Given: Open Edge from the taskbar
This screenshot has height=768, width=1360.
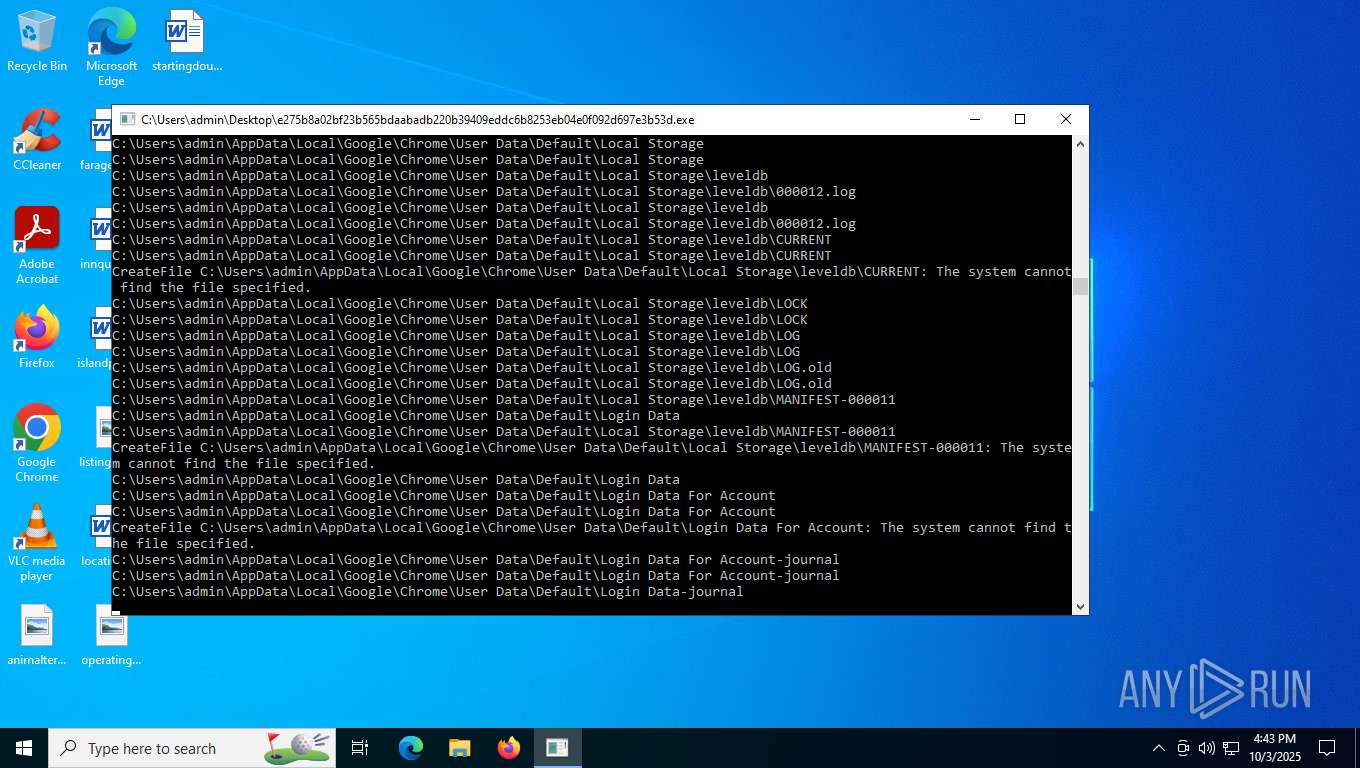Looking at the screenshot, I should click(x=411, y=748).
